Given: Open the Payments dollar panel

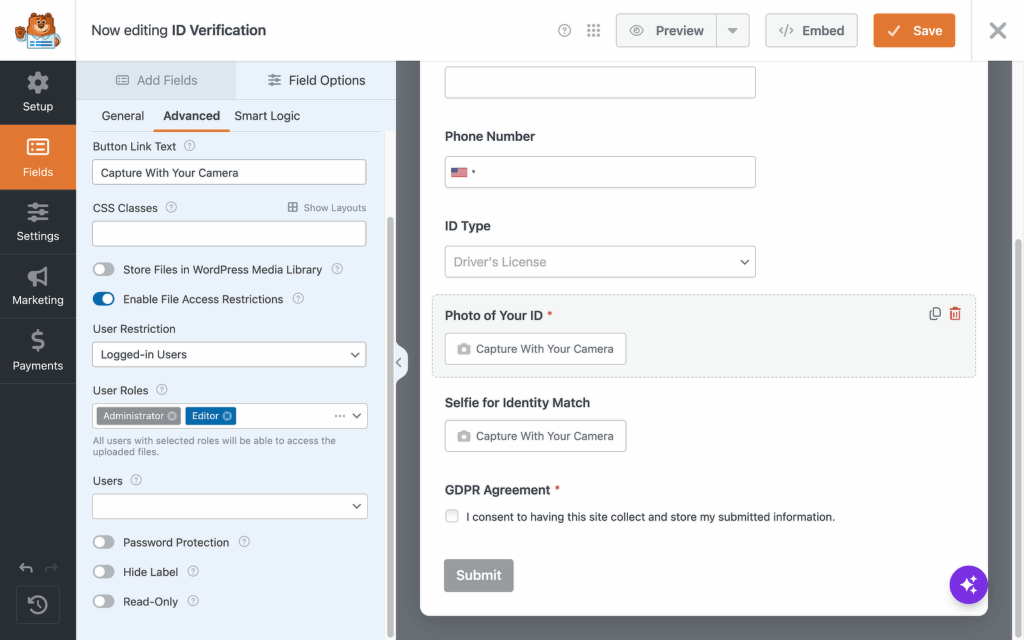Looking at the screenshot, I should (x=38, y=351).
